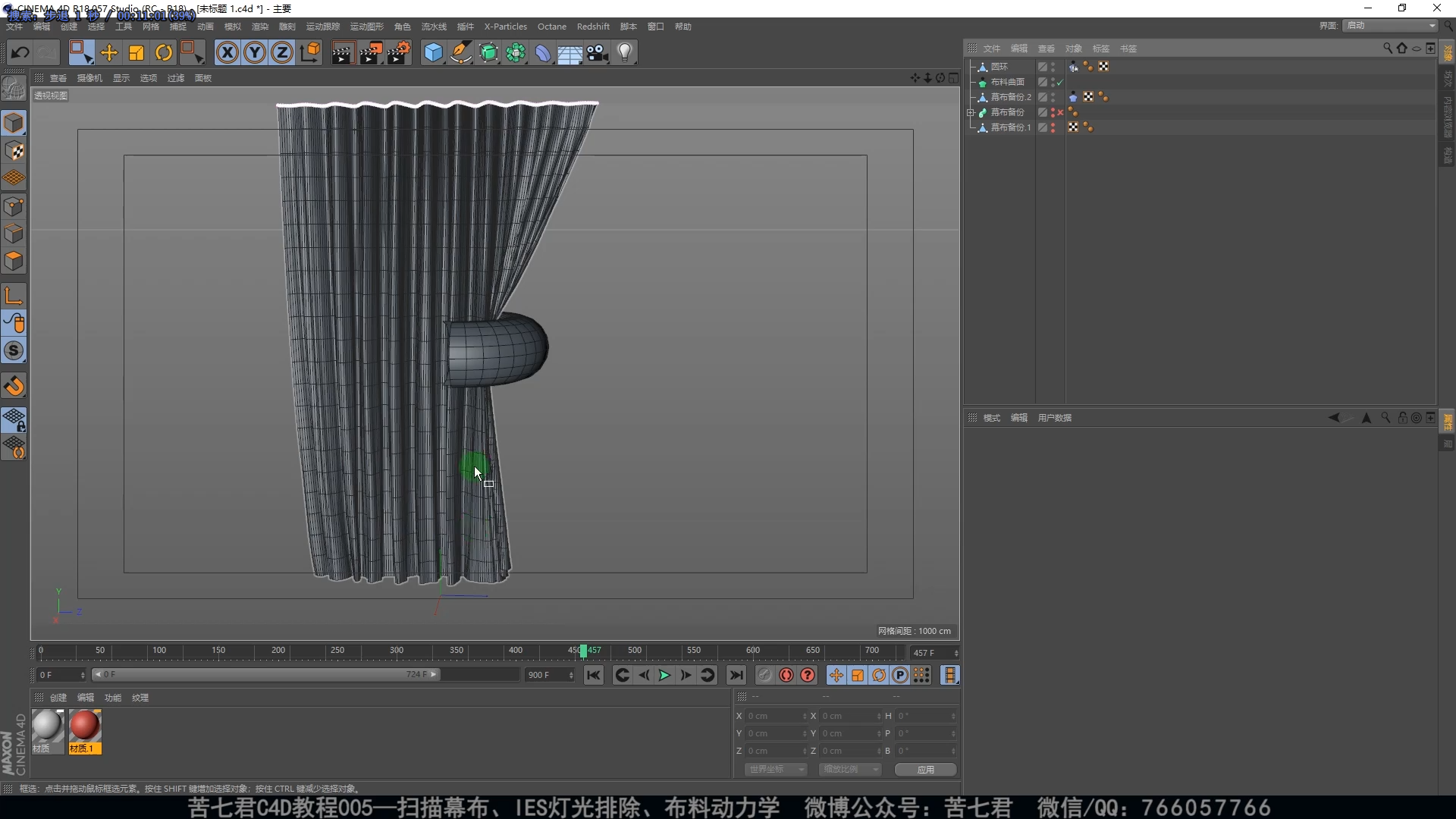Screen dimensions: 1456x819
Task: Open the 界面 layout dropdown
Action: tap(1391, 26)
